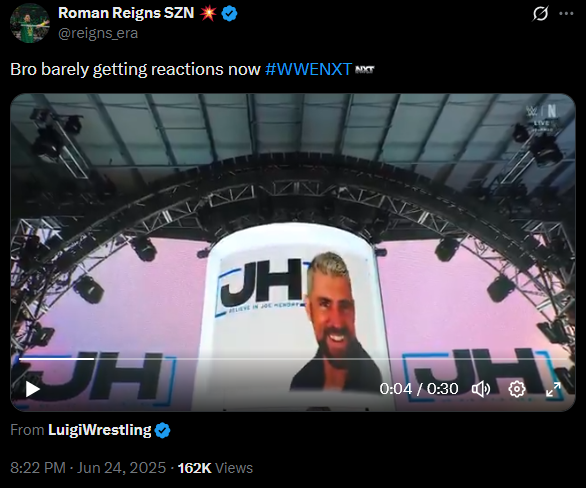Screen dimensions: 586x488
Task: Click the LuigiWrestling verified badge
Action: pyautogui.click(x=162, y=430)
